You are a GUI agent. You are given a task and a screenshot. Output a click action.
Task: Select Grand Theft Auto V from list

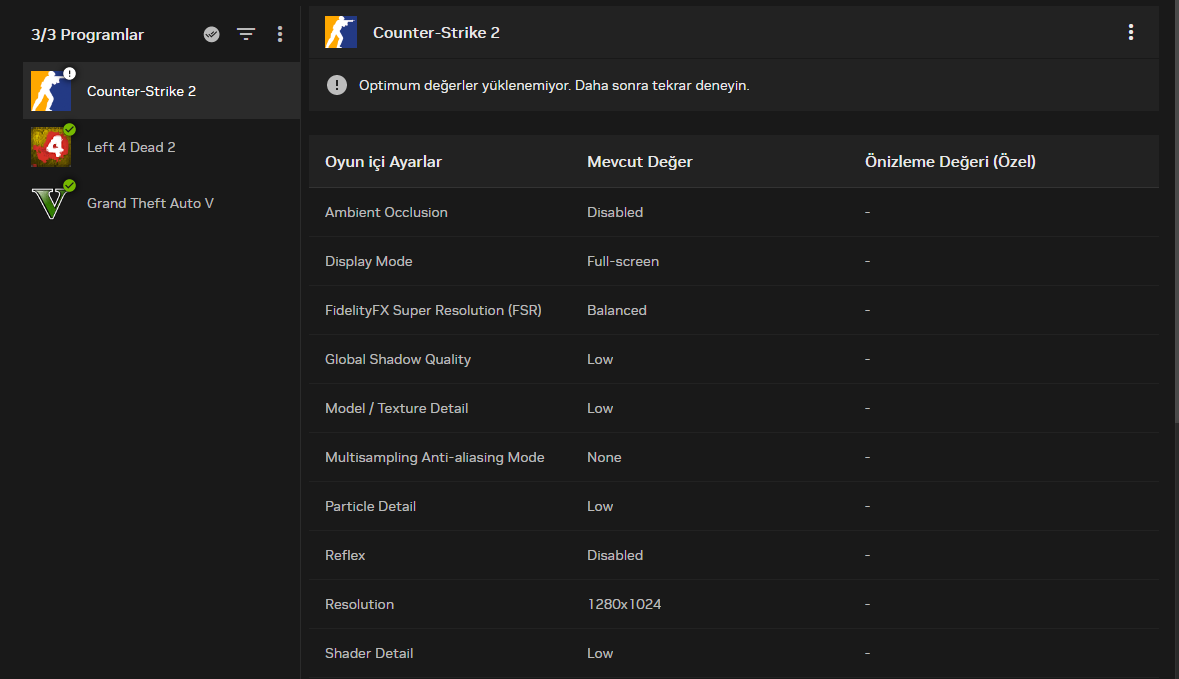tap(150, 203)
